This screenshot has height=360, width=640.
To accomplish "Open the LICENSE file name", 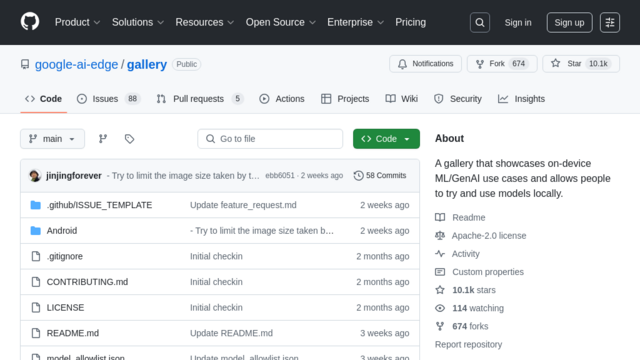I will [x=65, y=308].
